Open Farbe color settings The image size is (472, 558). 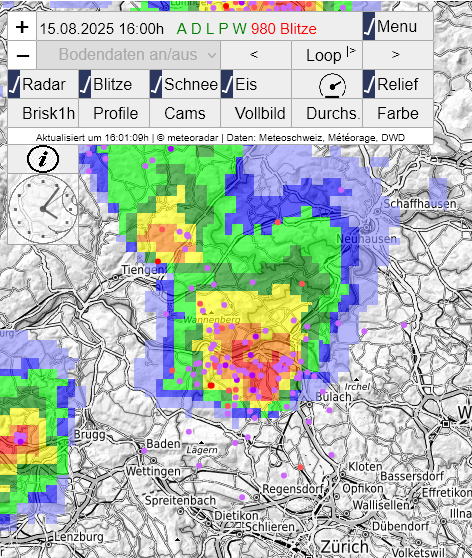(x=398, y=113)
